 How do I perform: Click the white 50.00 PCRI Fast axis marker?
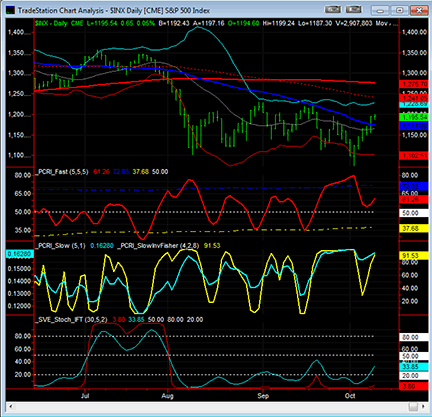click(x=414, y=213)
